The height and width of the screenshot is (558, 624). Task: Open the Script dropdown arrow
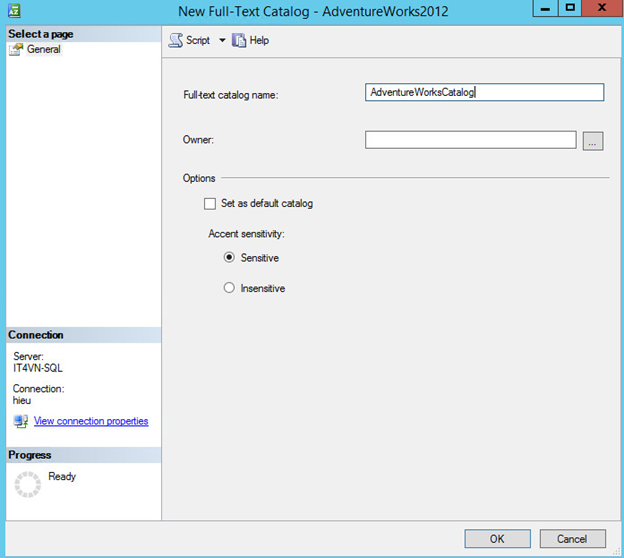222,41
